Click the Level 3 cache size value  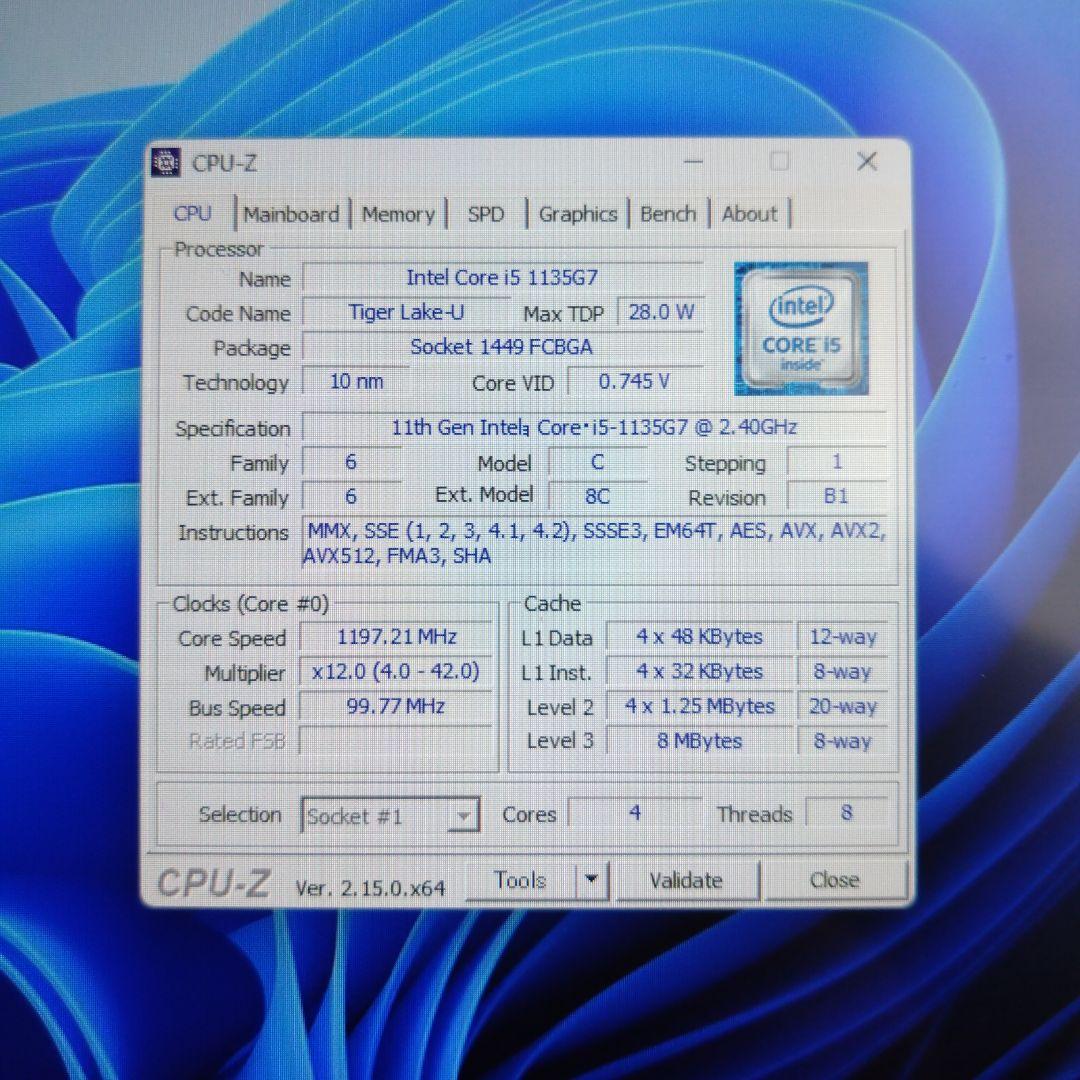[x=700, y=741]
